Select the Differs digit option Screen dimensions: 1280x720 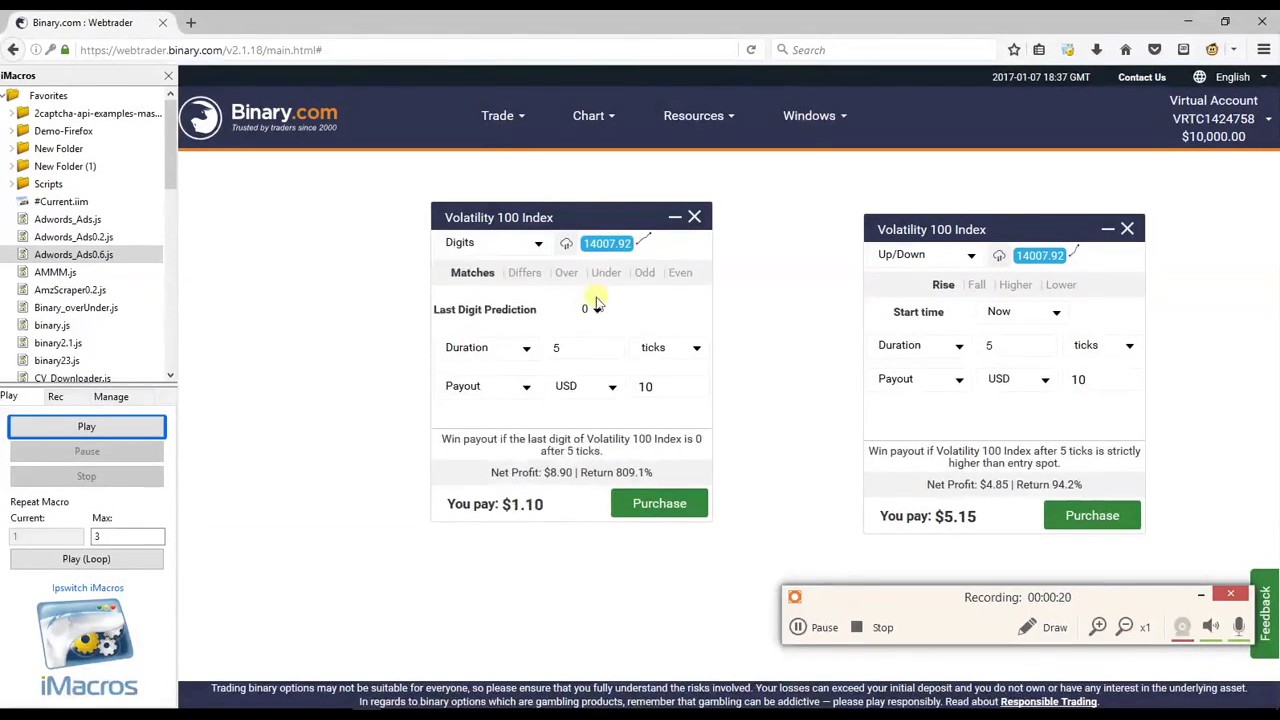coord(524,273)
